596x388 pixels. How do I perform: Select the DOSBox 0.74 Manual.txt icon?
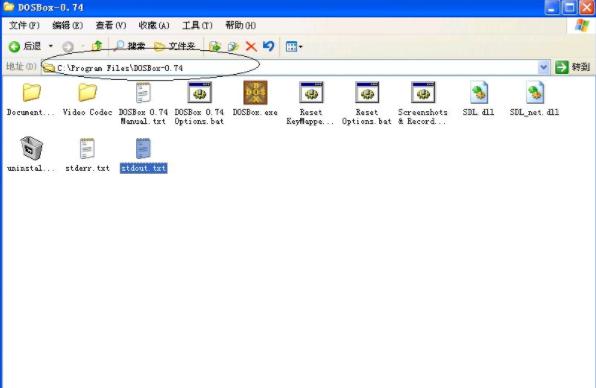[143, 92]
